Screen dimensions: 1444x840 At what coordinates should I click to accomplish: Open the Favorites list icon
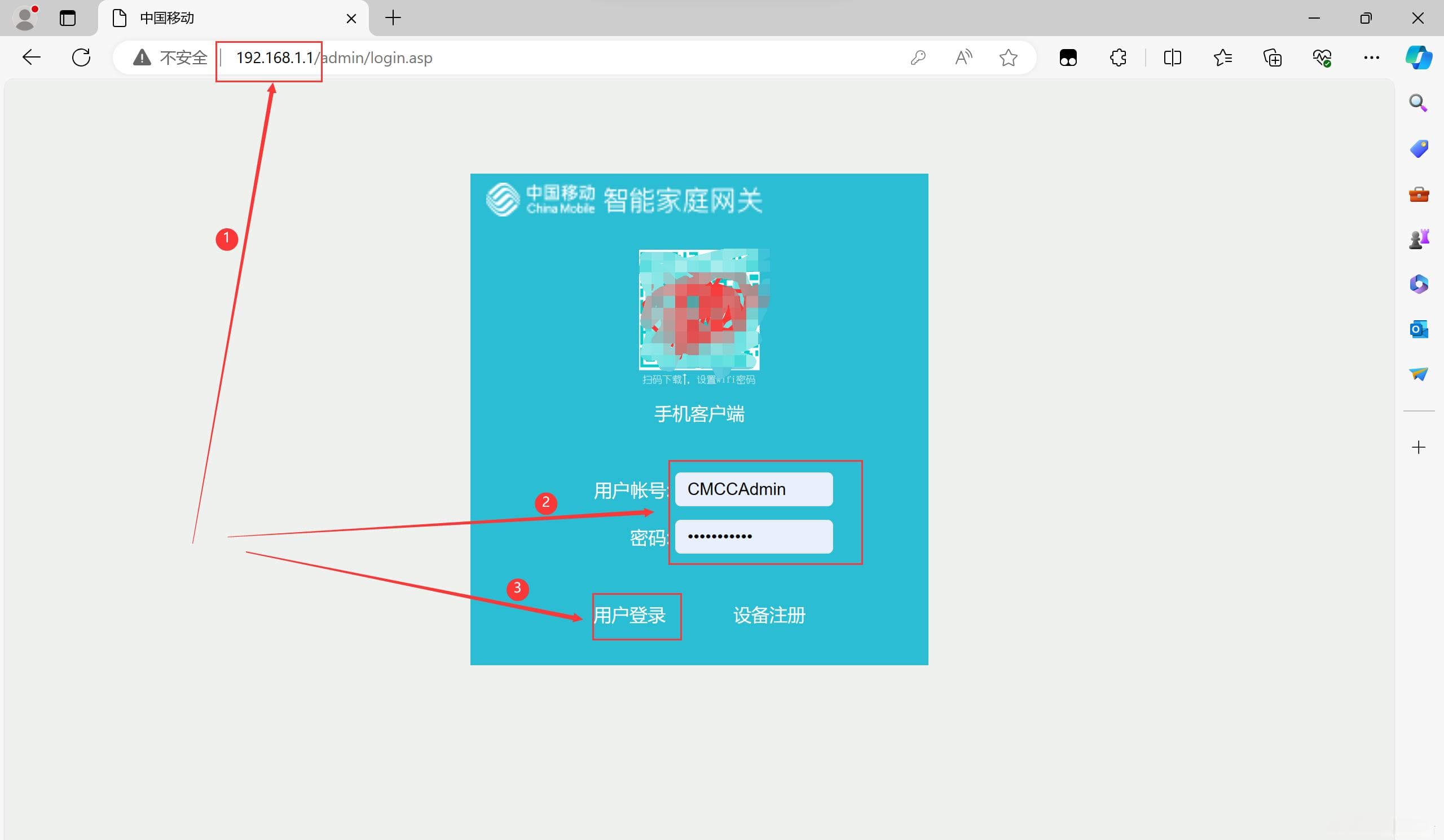click(x=1222, y=58)
